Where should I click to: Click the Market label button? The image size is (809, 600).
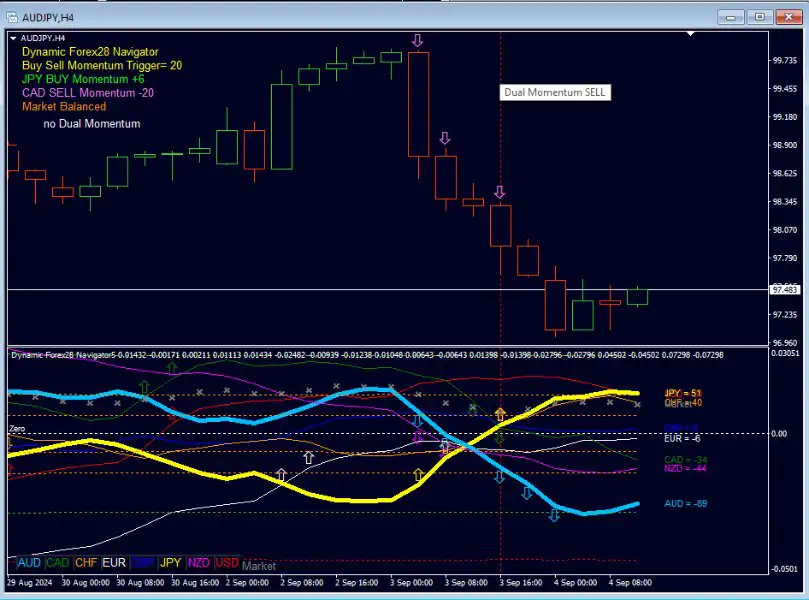(x=259, y=566)
